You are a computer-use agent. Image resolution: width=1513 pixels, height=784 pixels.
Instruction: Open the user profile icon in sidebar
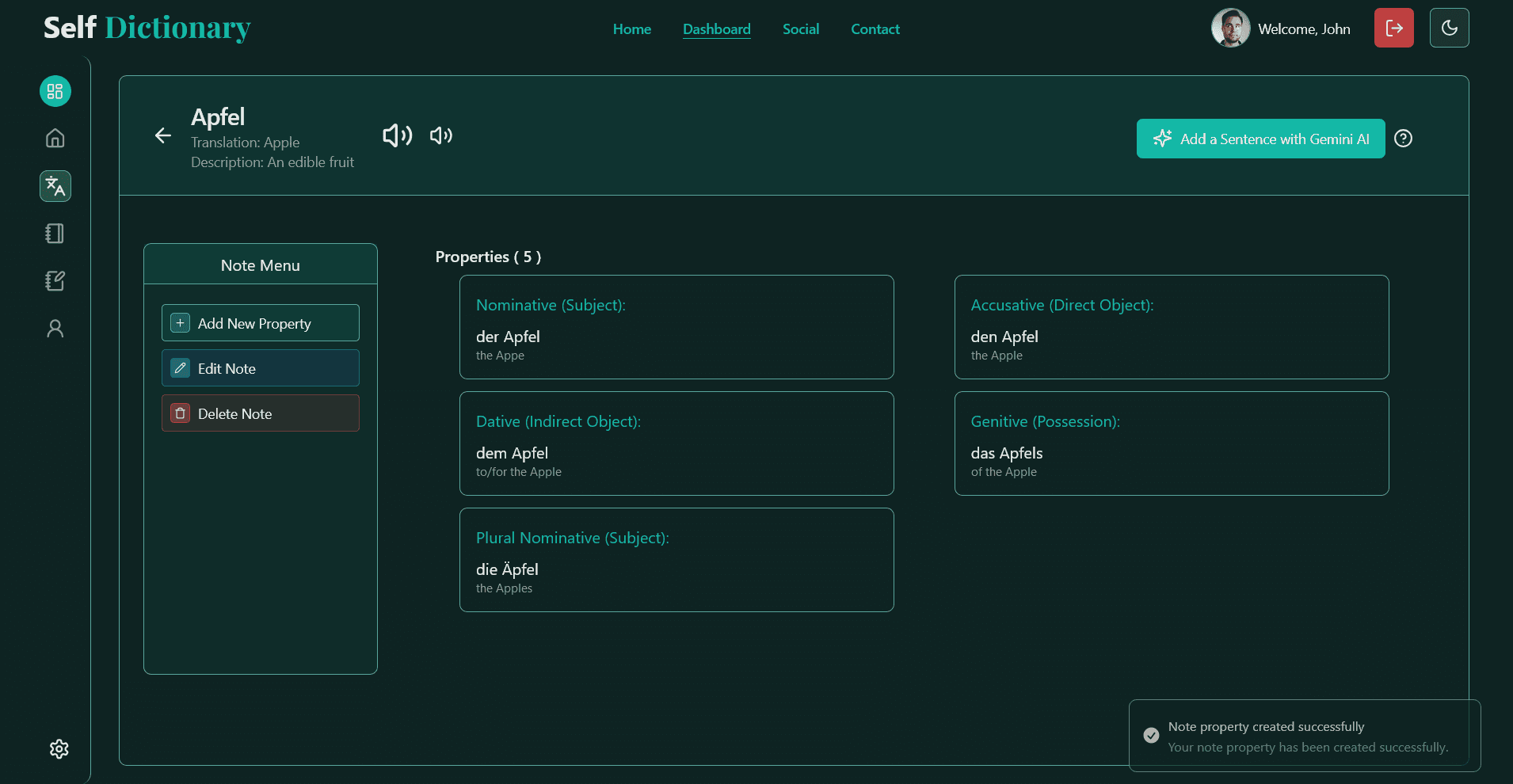point(55,329)
